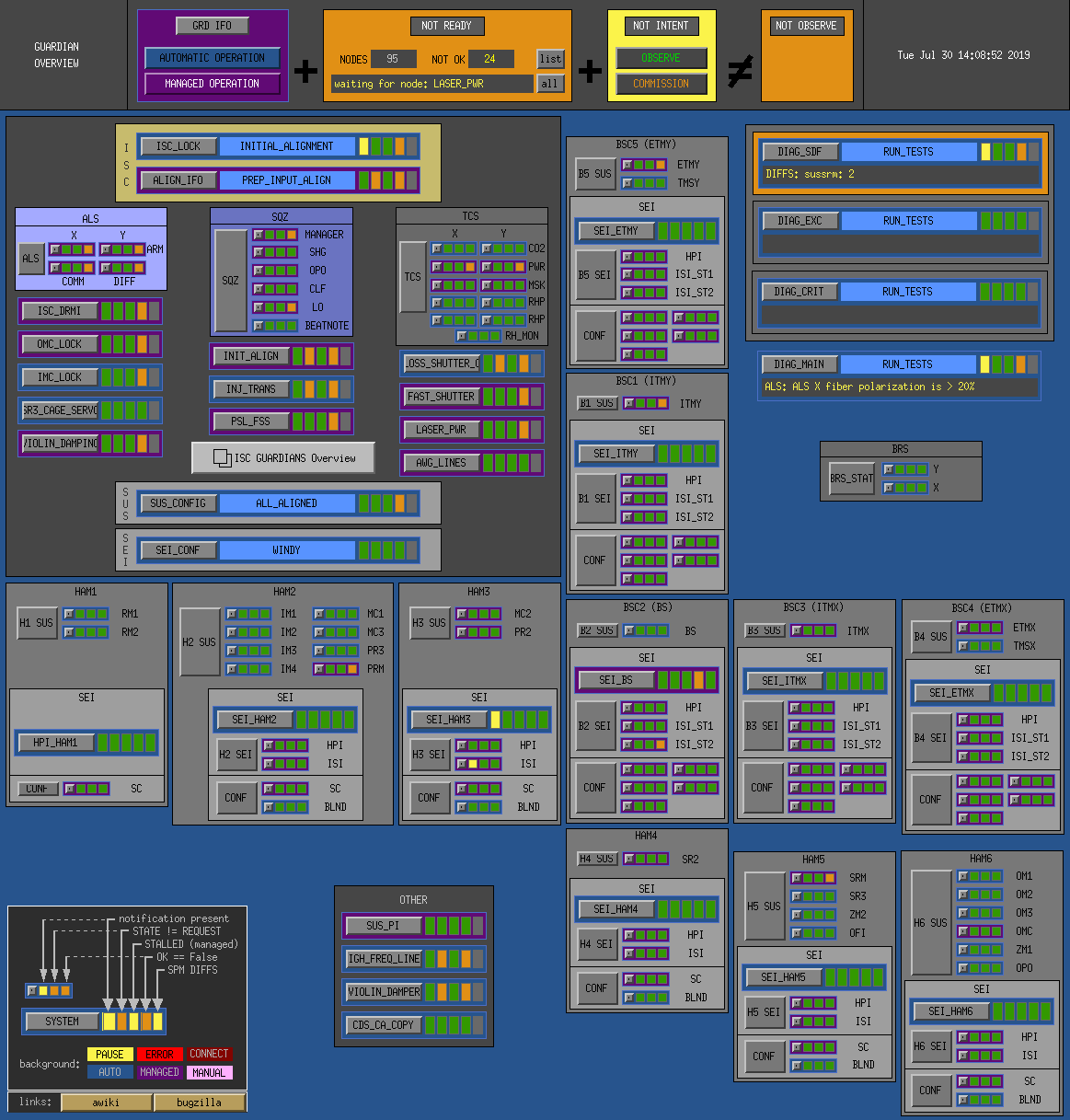
Task: Click the BRS_STAT button
Action: point(851,479)
